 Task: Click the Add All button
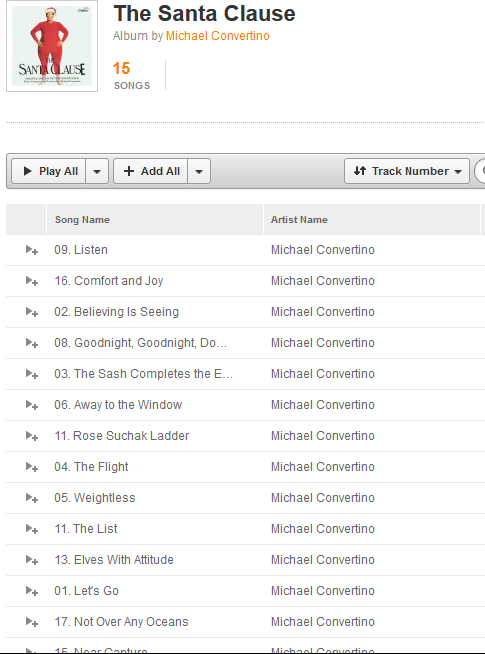(x=151, y=171)
